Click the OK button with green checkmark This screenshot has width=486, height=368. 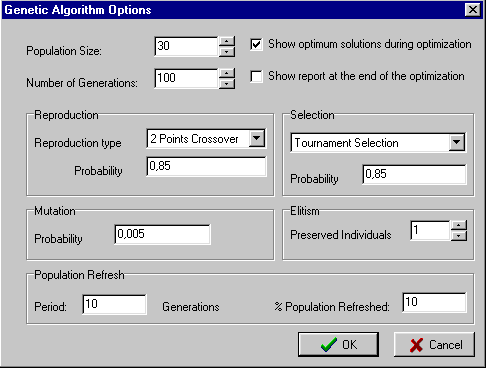tap(338, 344)
